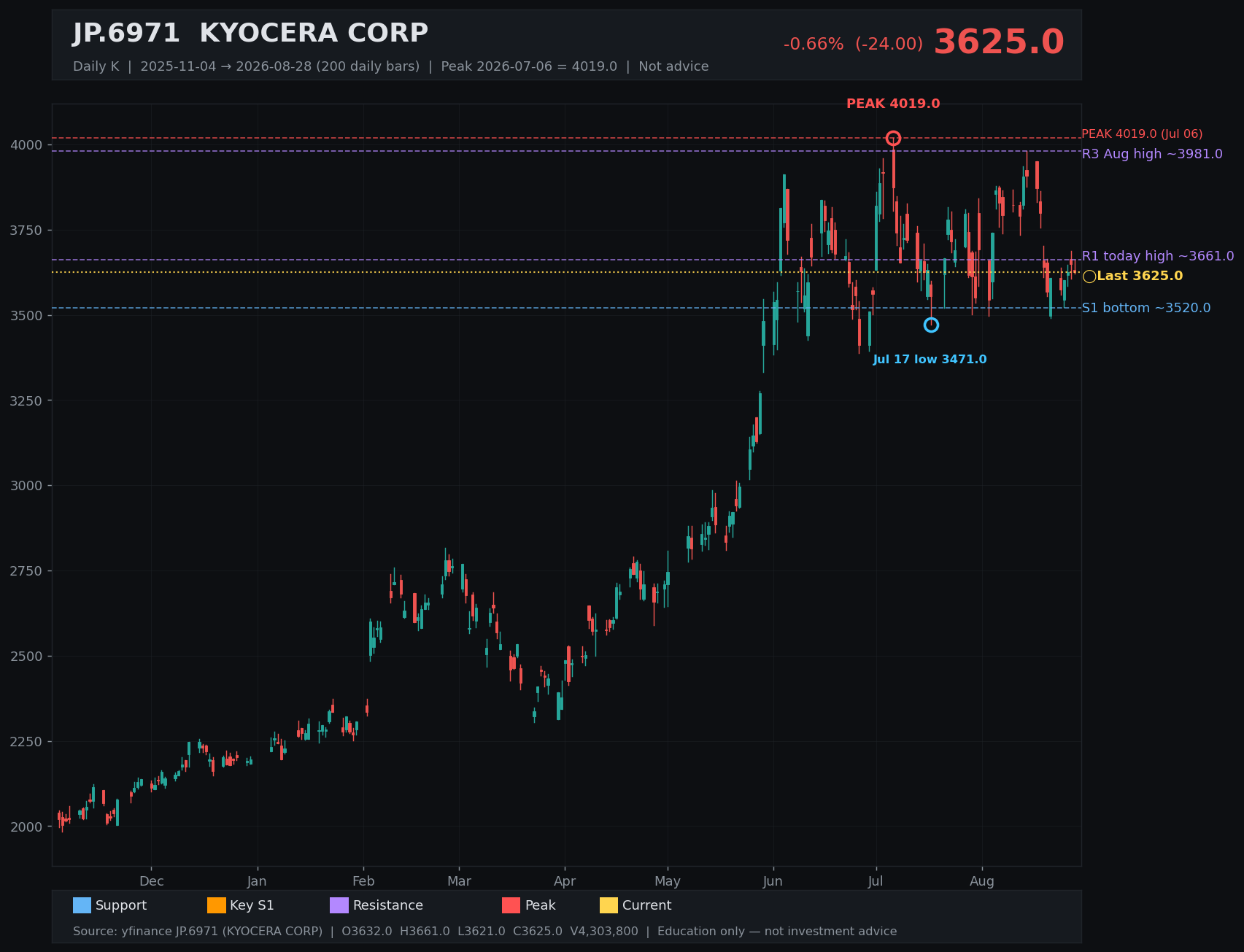Click the 'R1 today high ~3661.0' label

[1158, 256]
